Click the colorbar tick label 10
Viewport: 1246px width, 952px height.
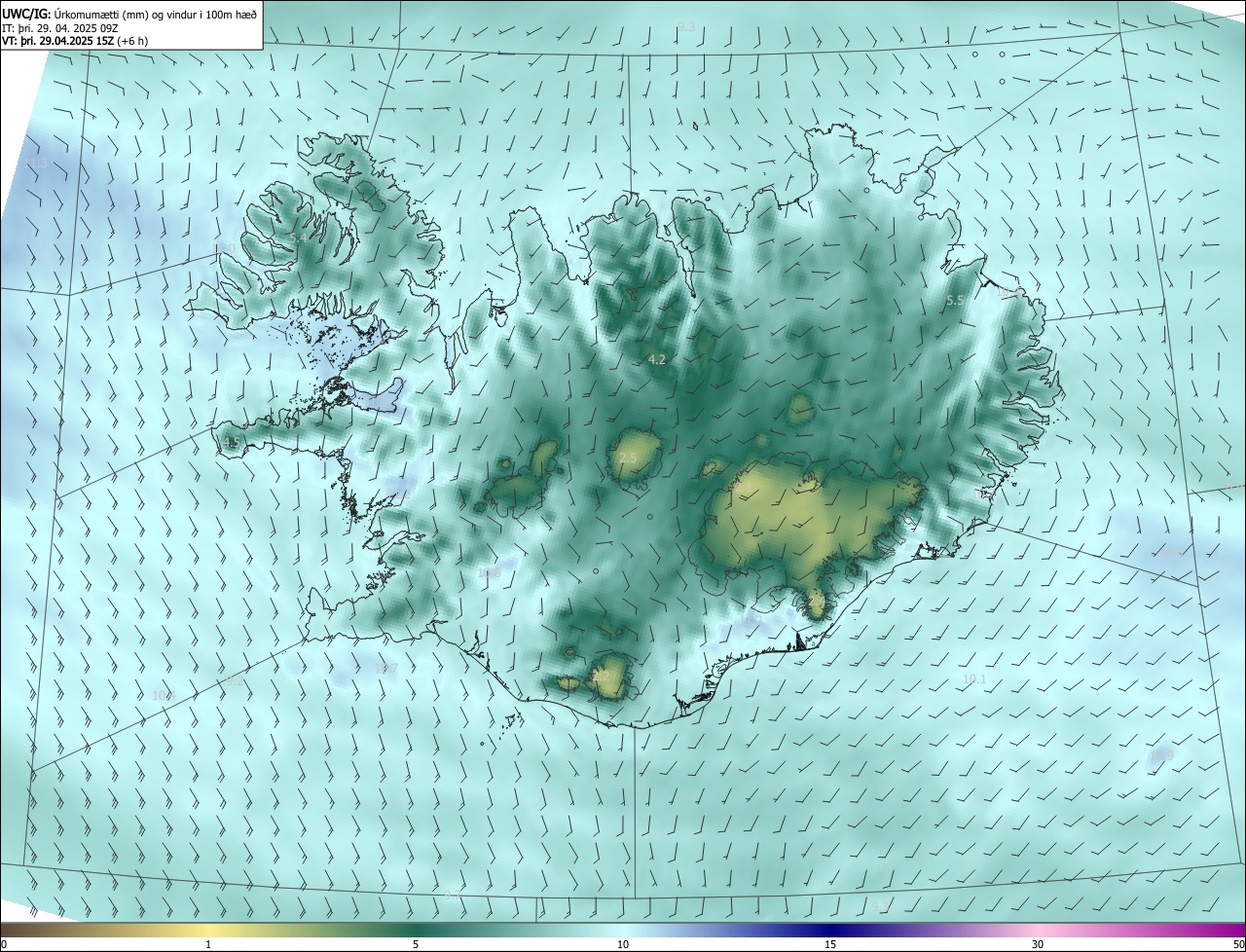[623, 944]
